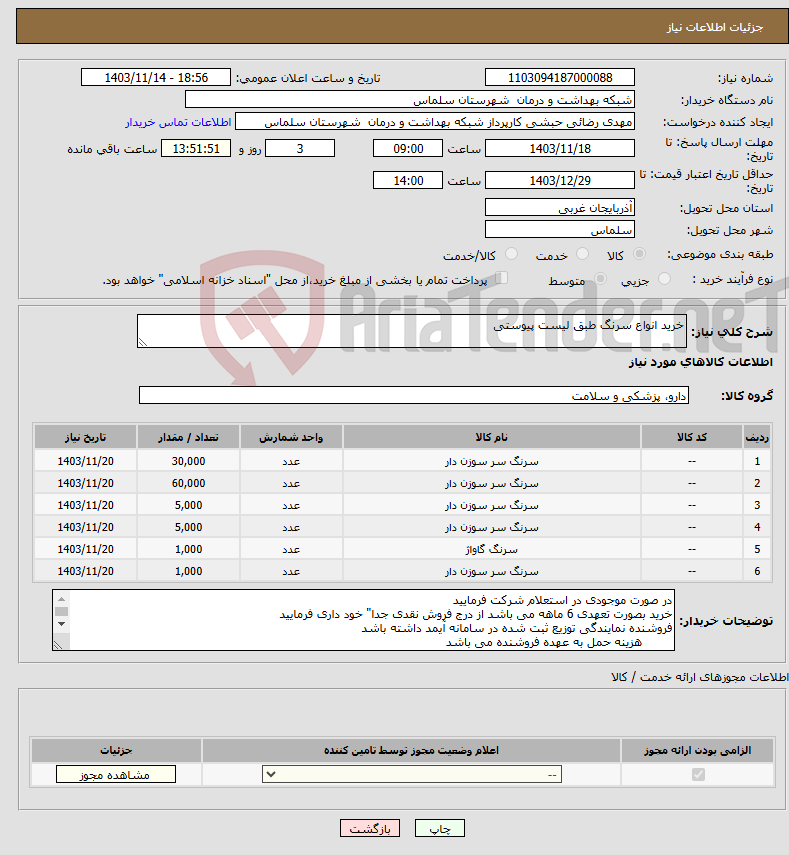Image resolution: width=789 pixels, height=855 pixels.
Task: Click item name سرنگ سر سوزن دار in row 1
Action: tap(492, 461)
